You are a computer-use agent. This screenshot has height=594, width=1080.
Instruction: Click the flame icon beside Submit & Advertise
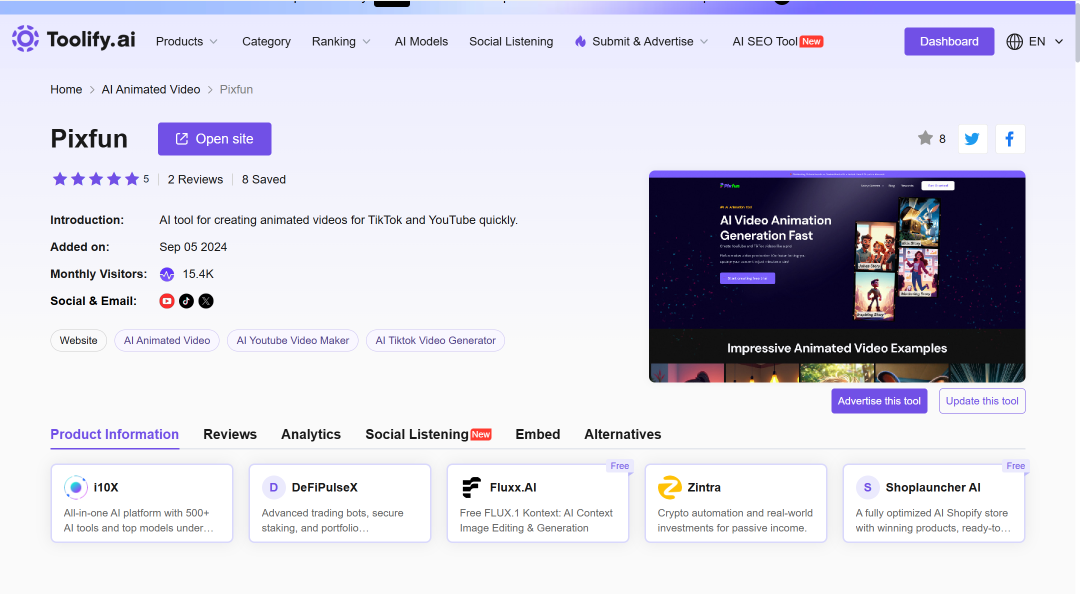[x=580, y=41]
